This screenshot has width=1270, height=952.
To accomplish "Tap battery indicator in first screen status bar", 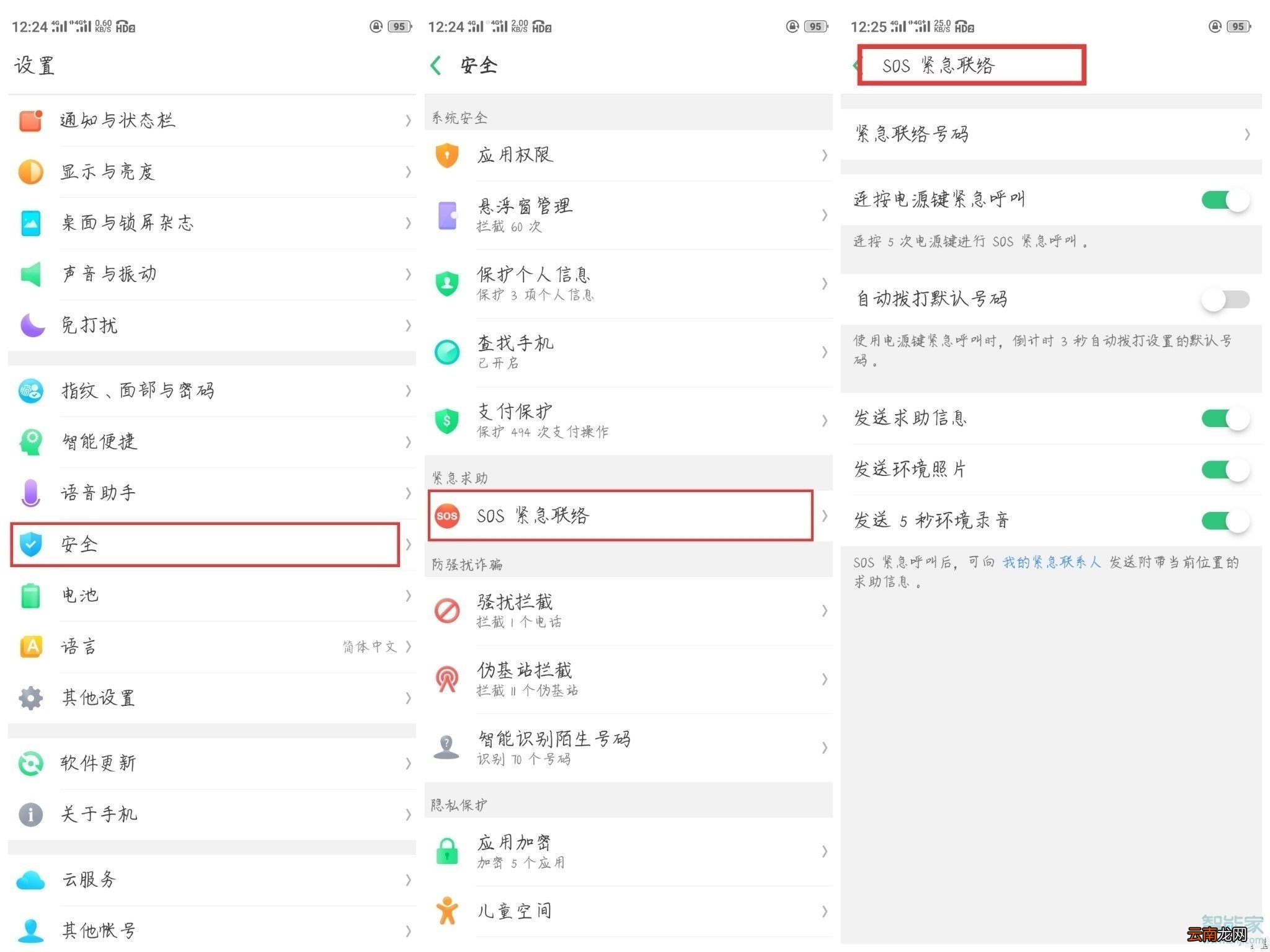I will coord(399,27).
